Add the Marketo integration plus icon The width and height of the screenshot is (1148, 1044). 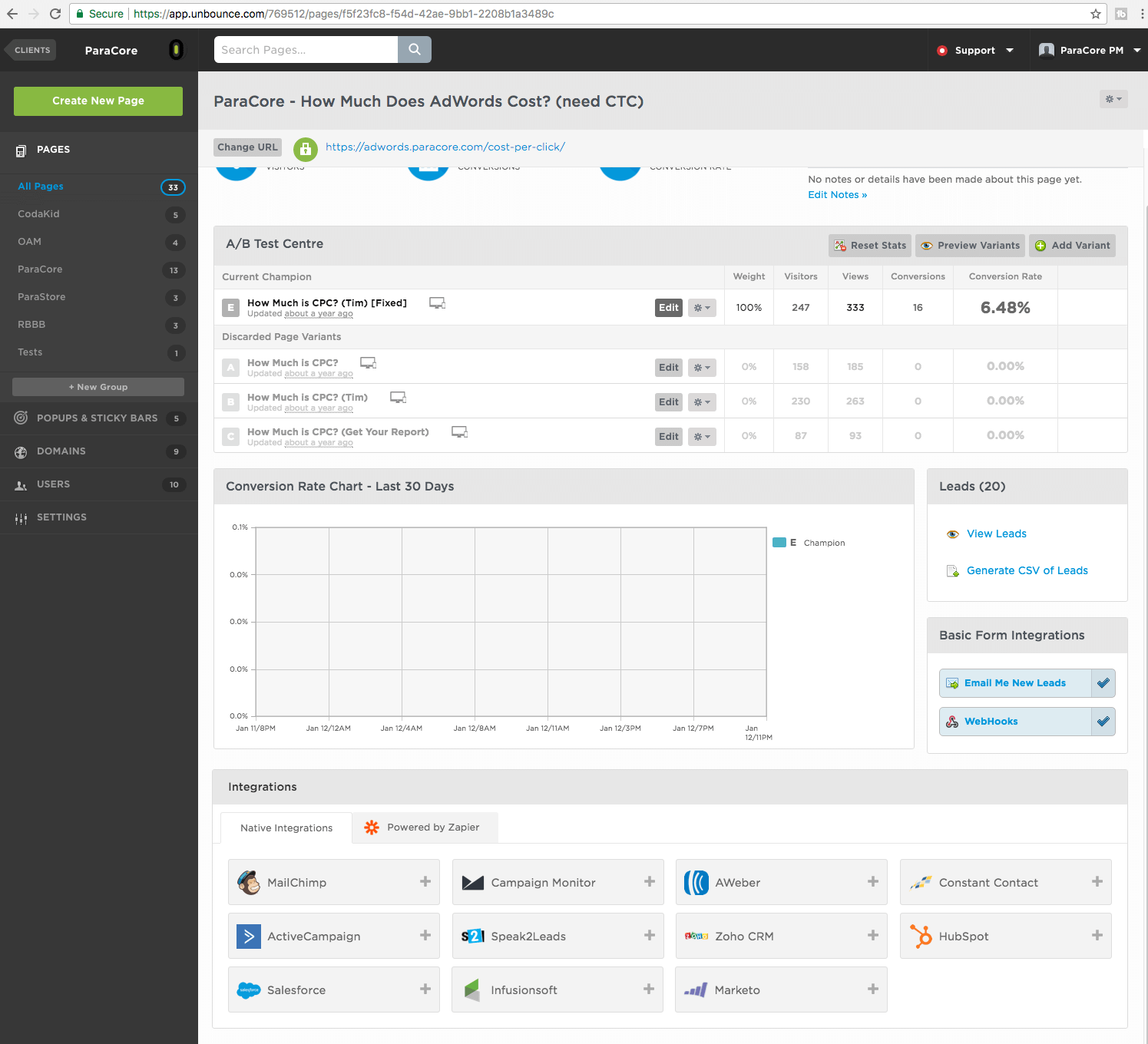click(873, 989)
